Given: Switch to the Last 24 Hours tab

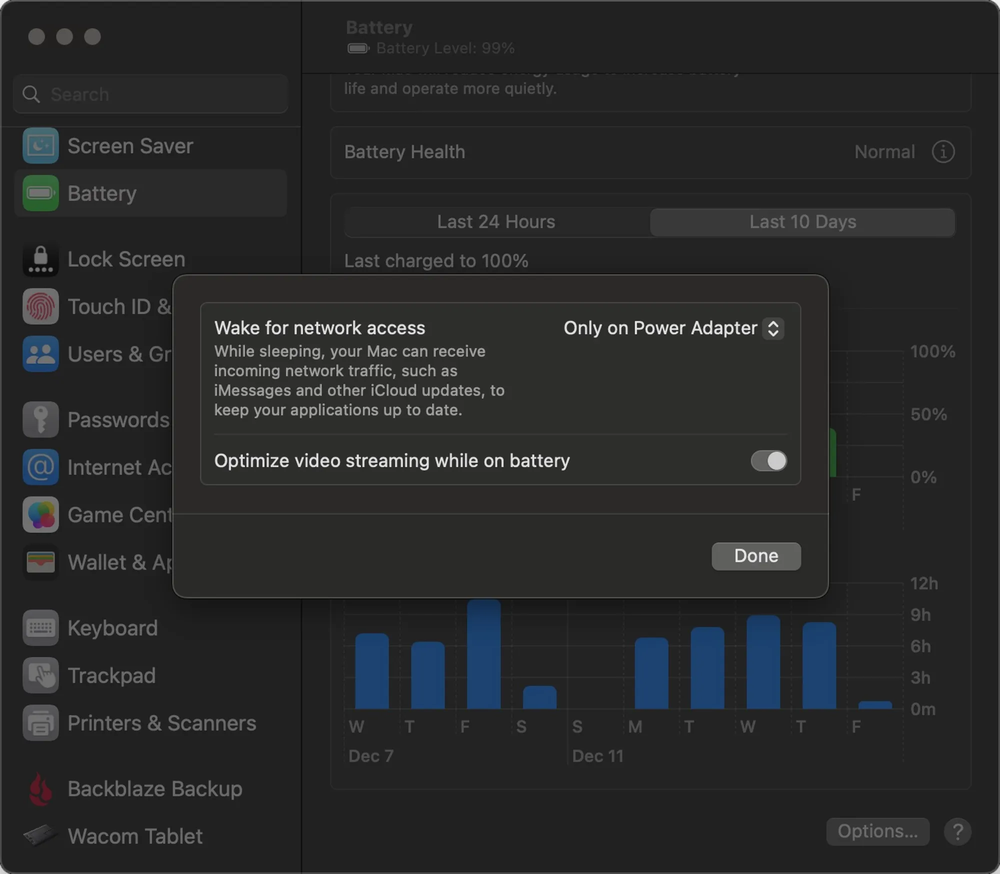Looking at the screenshot, I should tap(496, 222).
